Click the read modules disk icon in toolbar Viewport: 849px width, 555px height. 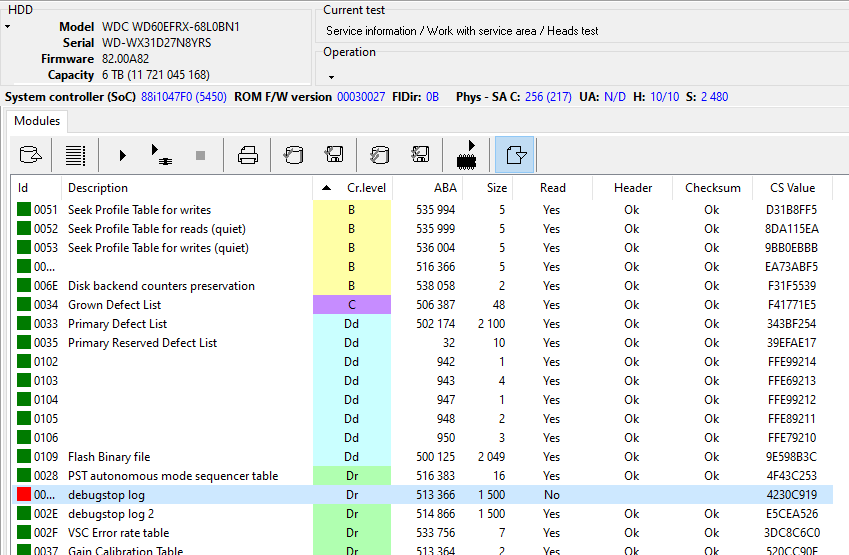click(x=30, y=155)
